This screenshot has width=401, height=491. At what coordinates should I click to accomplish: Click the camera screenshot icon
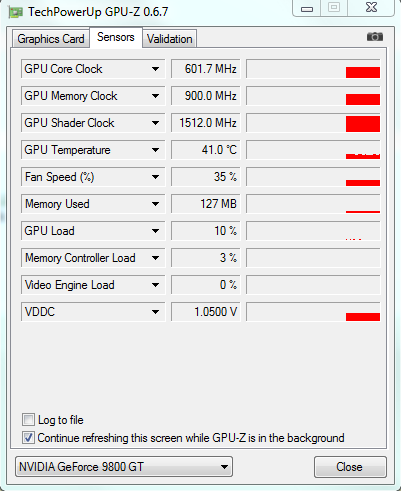pos(375,36)
